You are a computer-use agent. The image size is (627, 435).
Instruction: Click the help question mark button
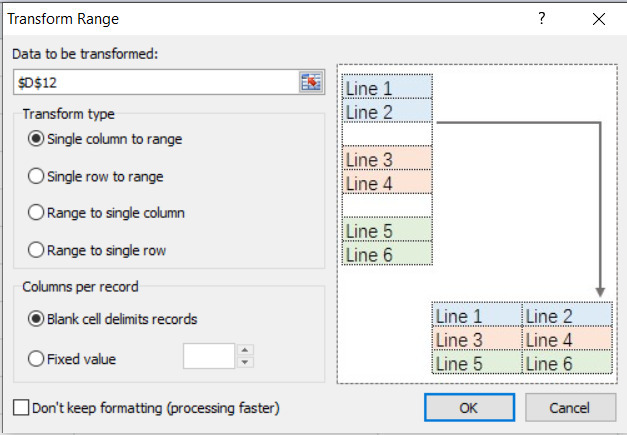click(542, 18)
